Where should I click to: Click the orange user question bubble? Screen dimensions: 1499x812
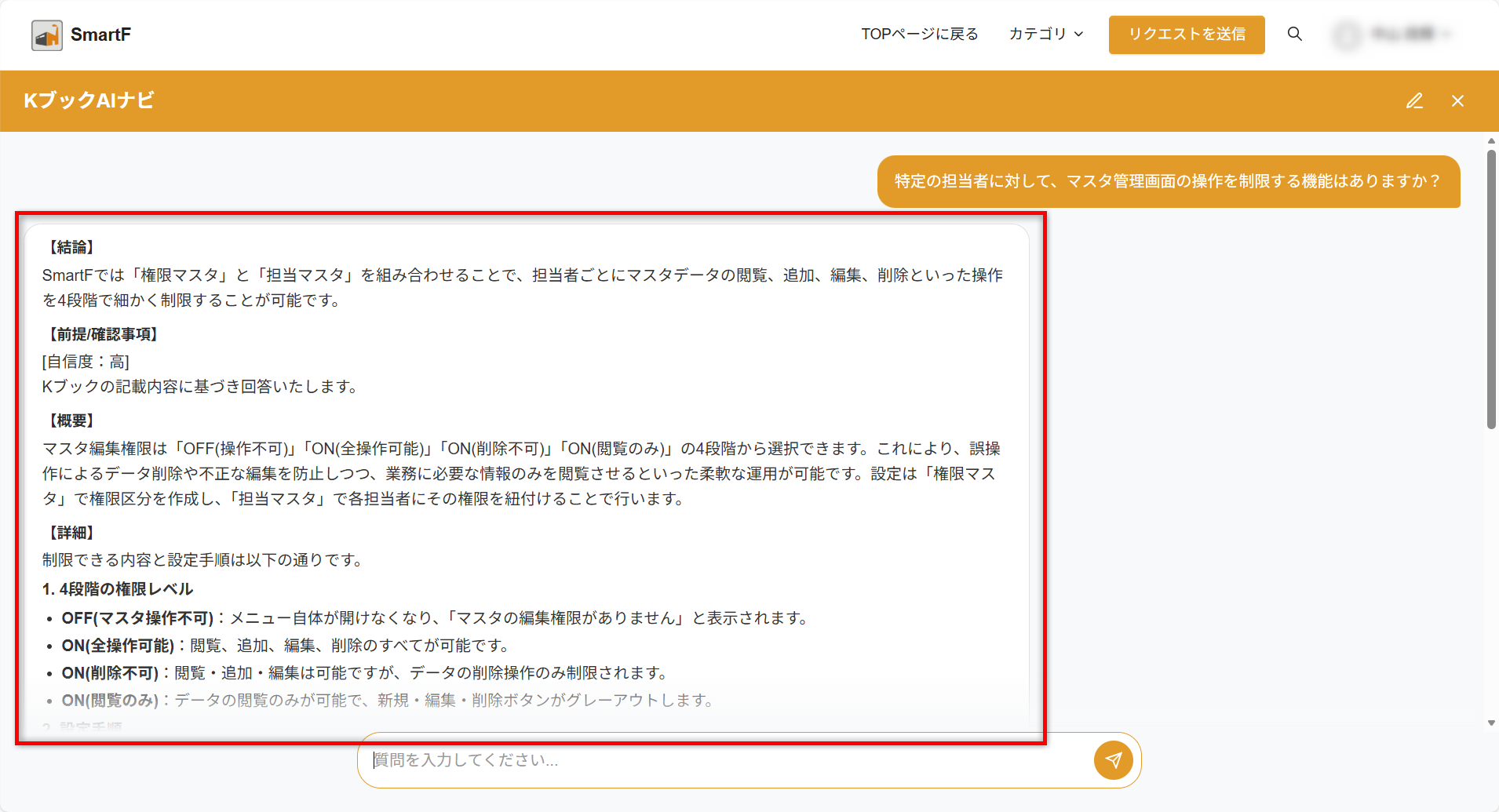(x=1168, y=181)
